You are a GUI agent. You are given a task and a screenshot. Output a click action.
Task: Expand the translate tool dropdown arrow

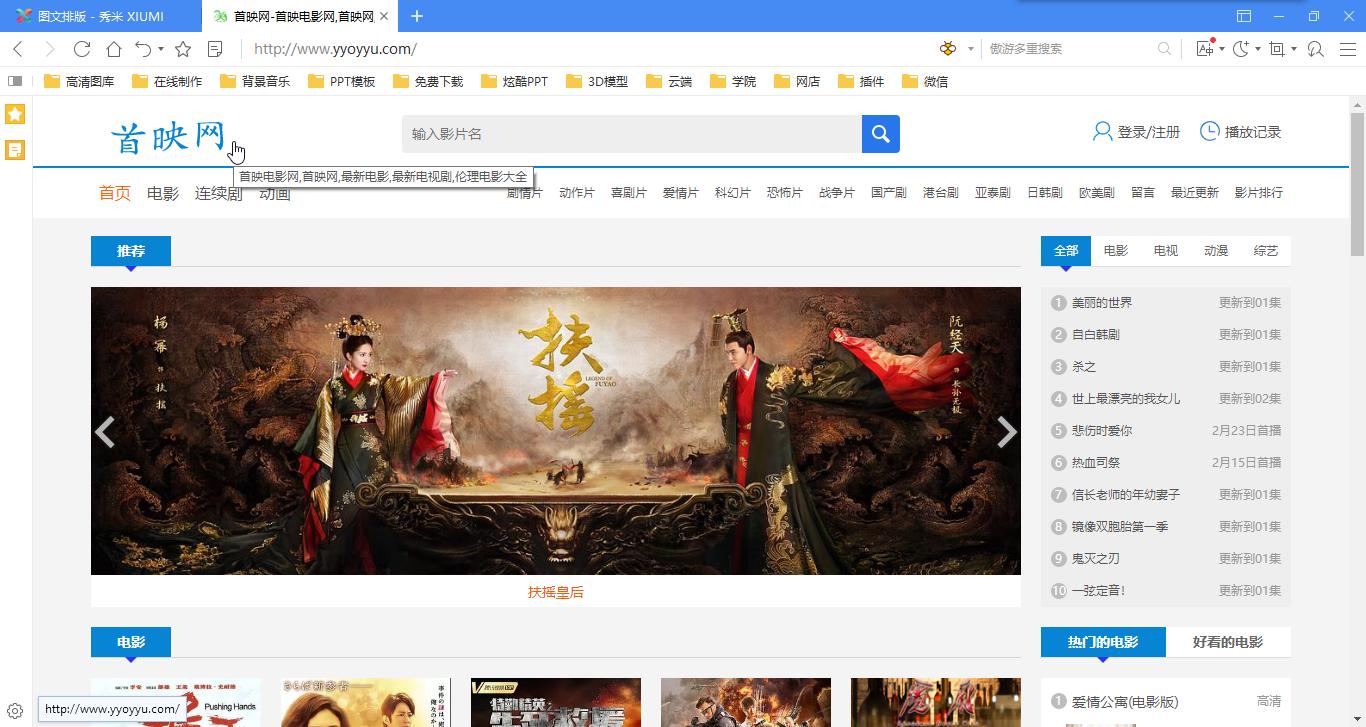tap(1222, 49)
